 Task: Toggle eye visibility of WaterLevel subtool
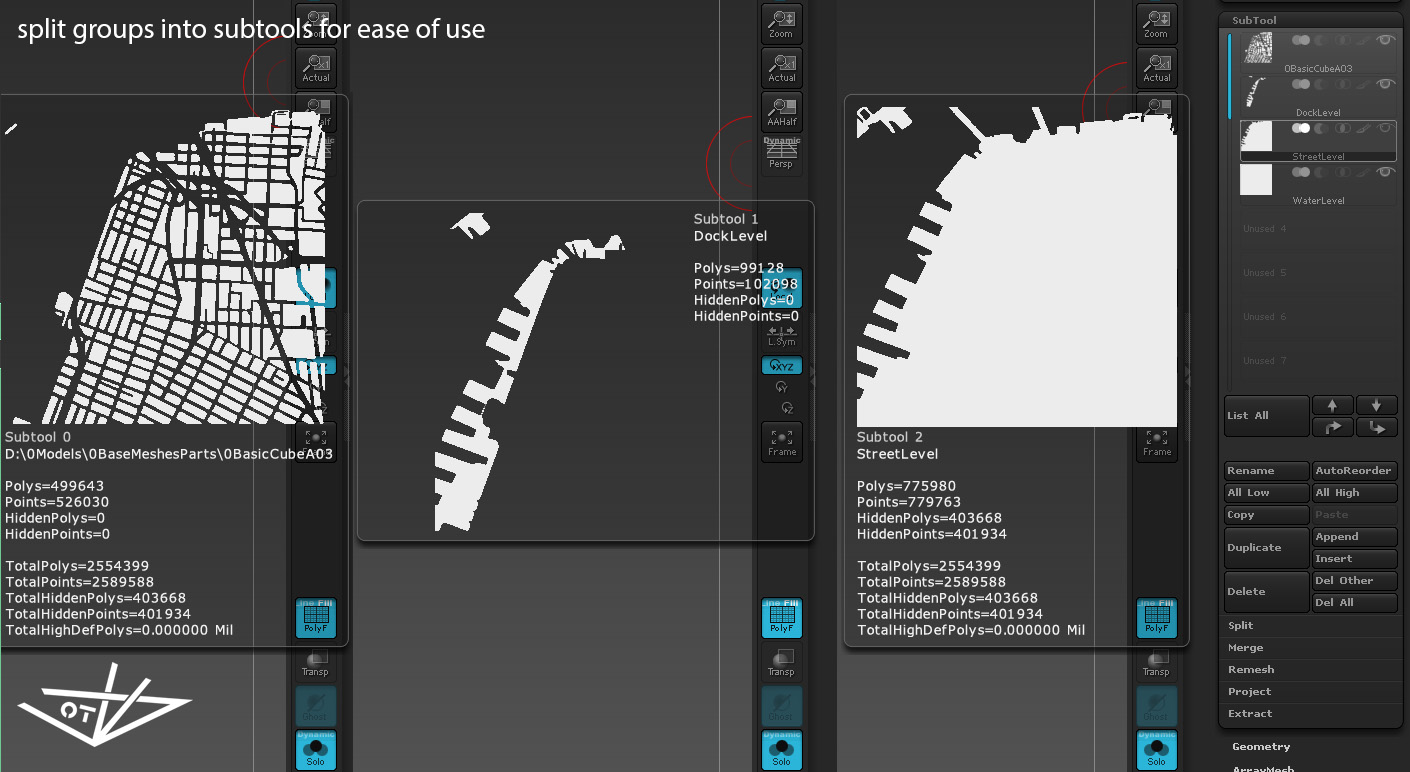click(1385, 172)
